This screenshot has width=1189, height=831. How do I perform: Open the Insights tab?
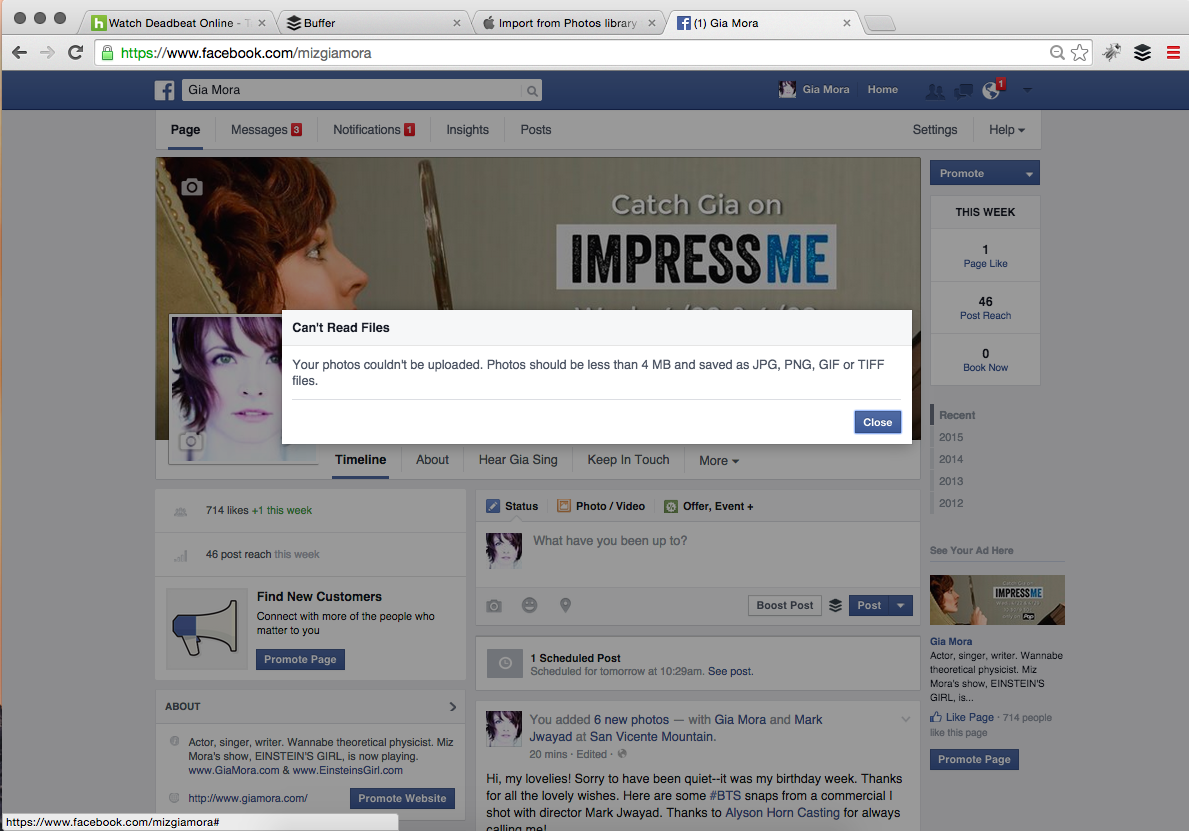point(467,130)
